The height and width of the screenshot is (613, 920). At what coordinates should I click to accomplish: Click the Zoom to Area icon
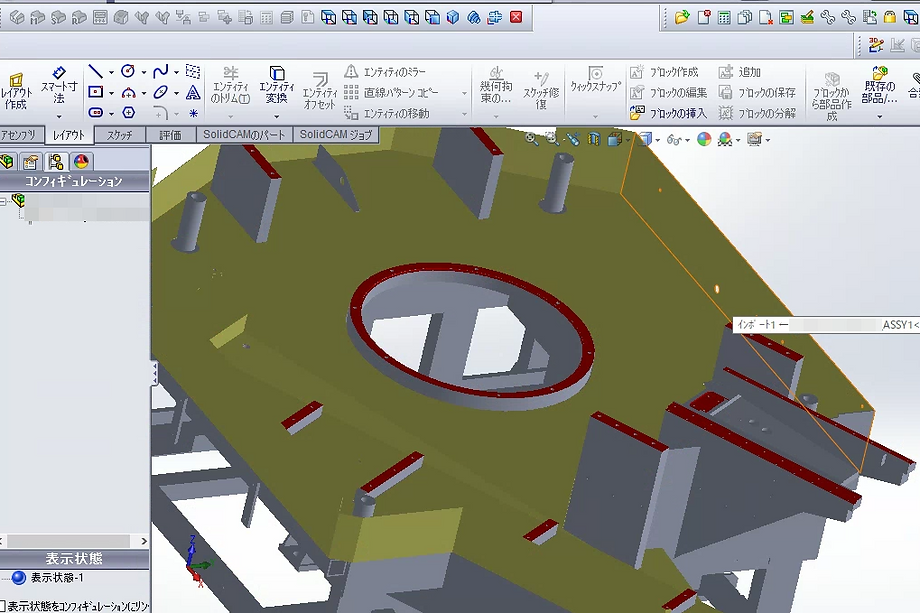(x=552, y=139)
